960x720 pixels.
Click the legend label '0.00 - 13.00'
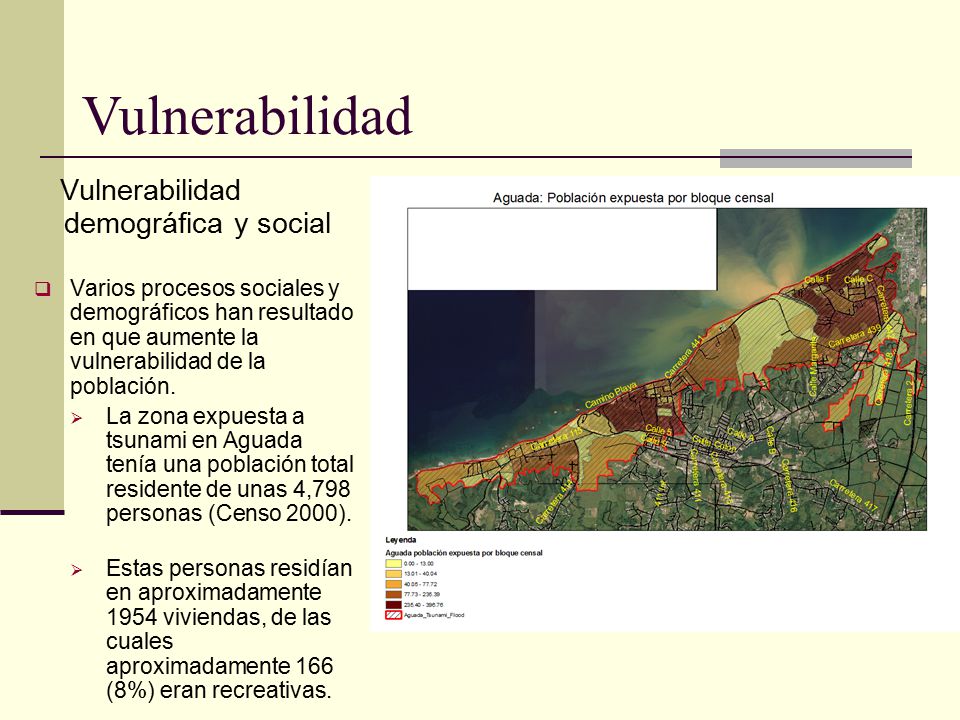[x=419, y=563]
